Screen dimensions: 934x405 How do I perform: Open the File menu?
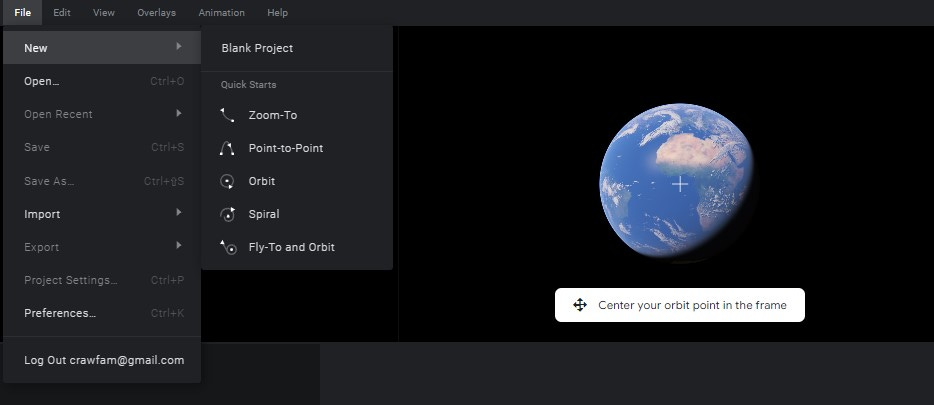coord(23,13)
